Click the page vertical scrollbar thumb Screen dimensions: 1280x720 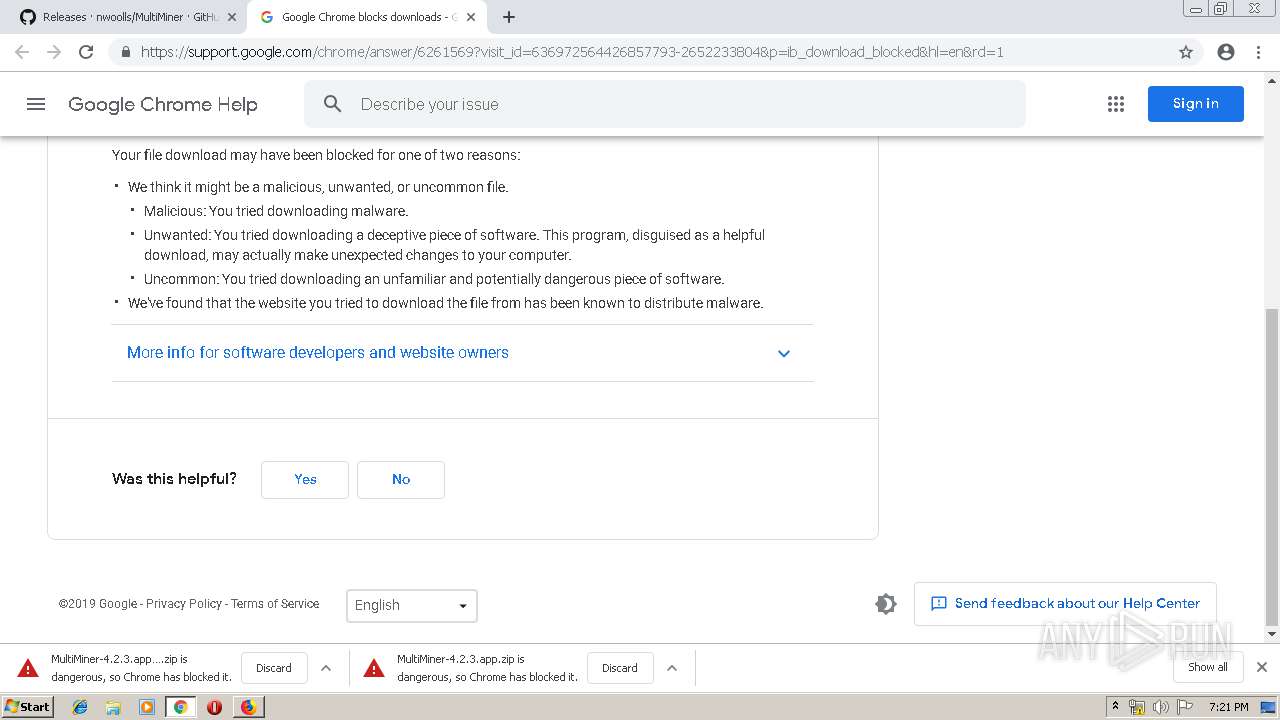pos(1272,465)
